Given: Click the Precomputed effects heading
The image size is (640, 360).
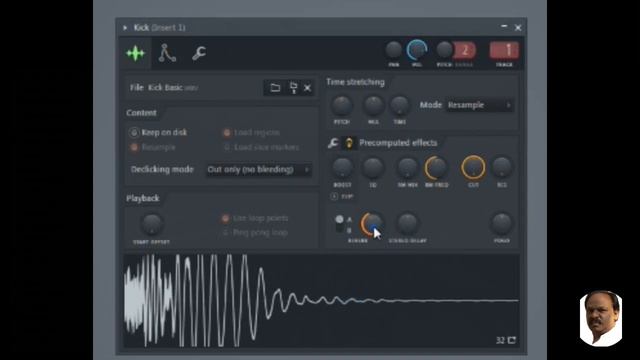Looking at the screenshot, I should [x=398, y=143].
